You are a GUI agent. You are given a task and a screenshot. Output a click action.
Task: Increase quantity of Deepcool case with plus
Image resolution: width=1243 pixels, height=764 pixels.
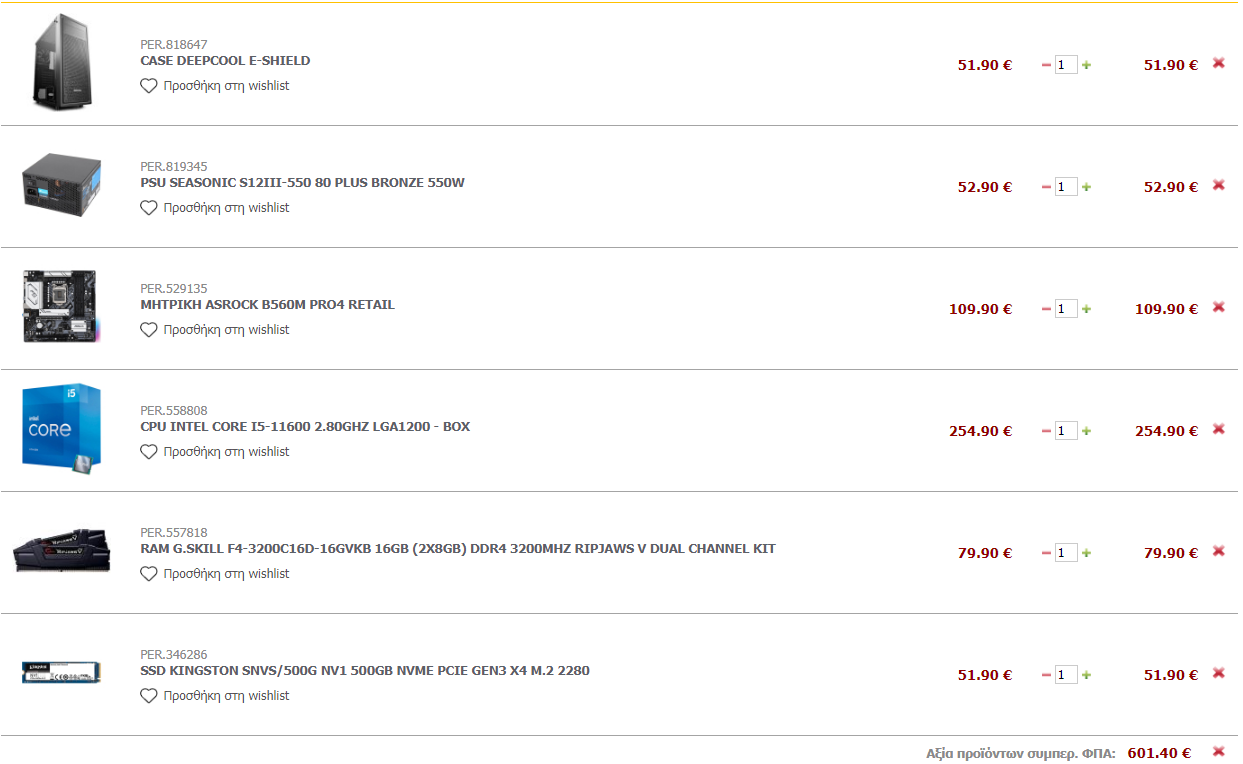(1087, 65)
